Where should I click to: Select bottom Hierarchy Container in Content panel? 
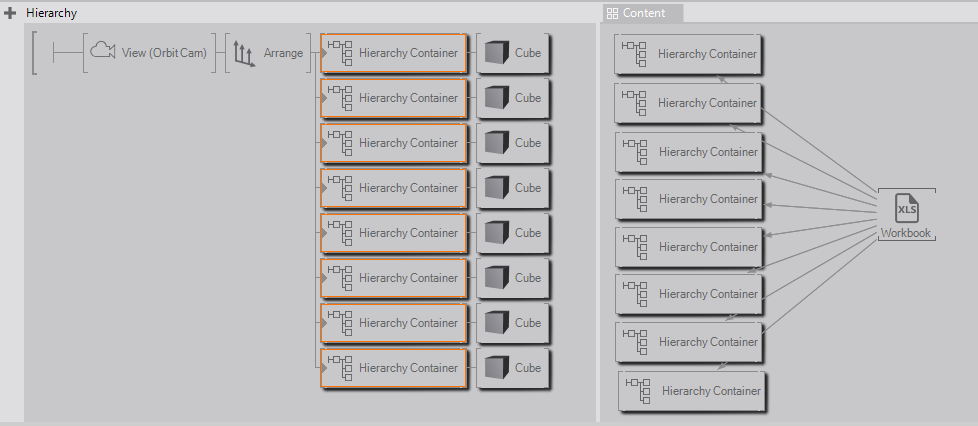tap(711, 391)
